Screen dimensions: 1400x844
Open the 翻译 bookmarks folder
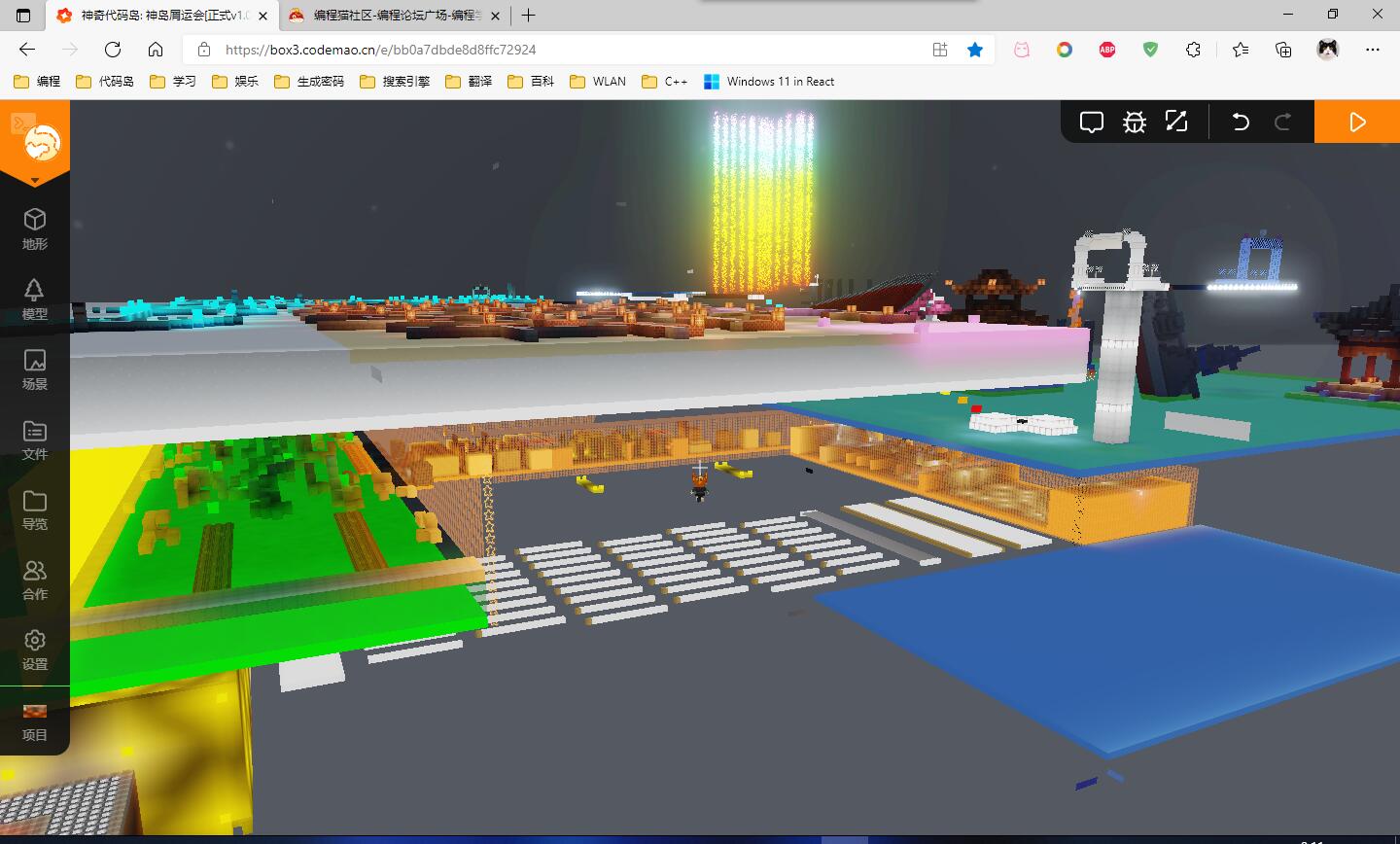(x=469, y=82)
